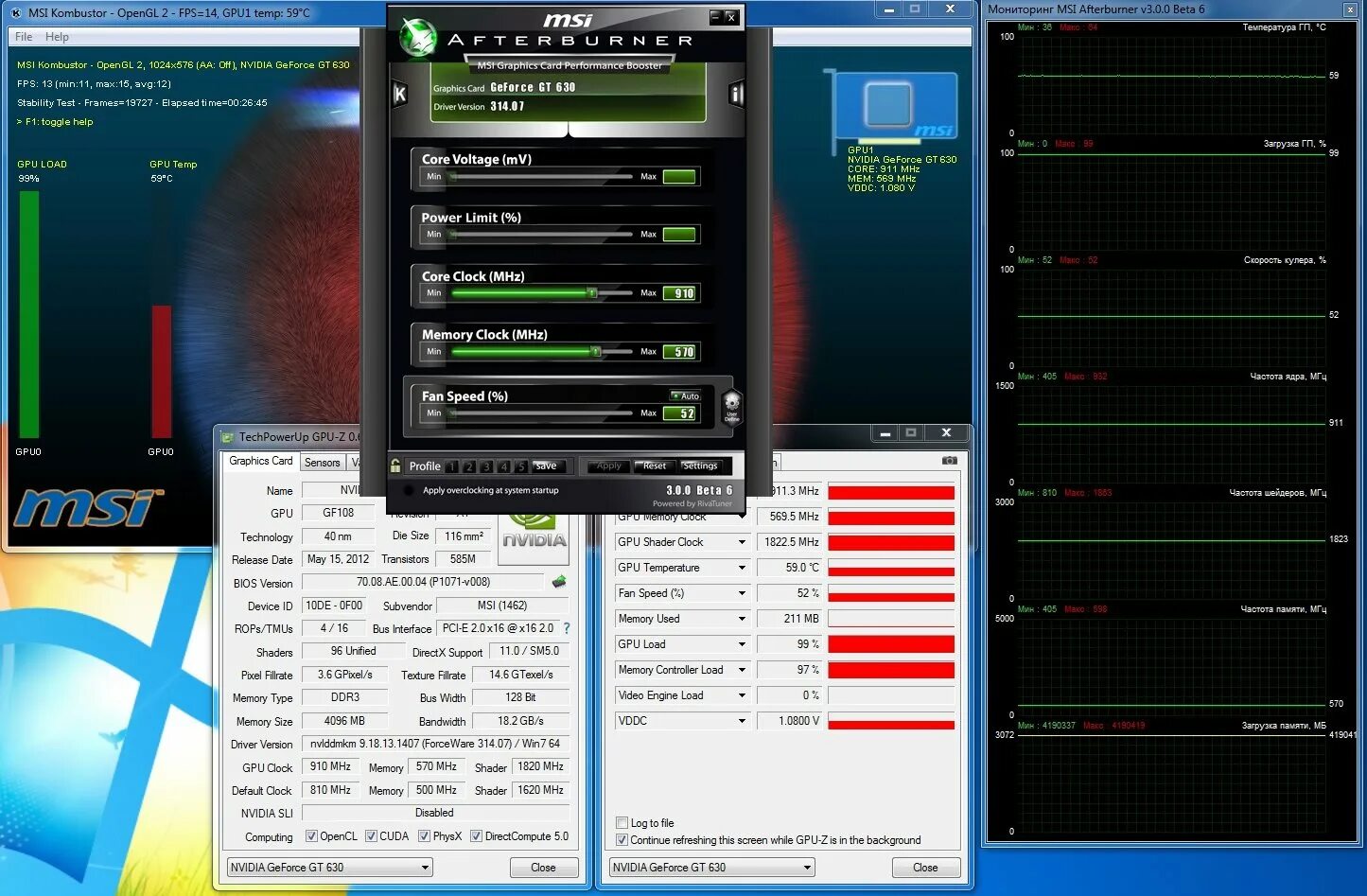This screenshot has width=1367, height=896.
Task: Click the Bus Interface question mark icon
Action: pos(567,628)
